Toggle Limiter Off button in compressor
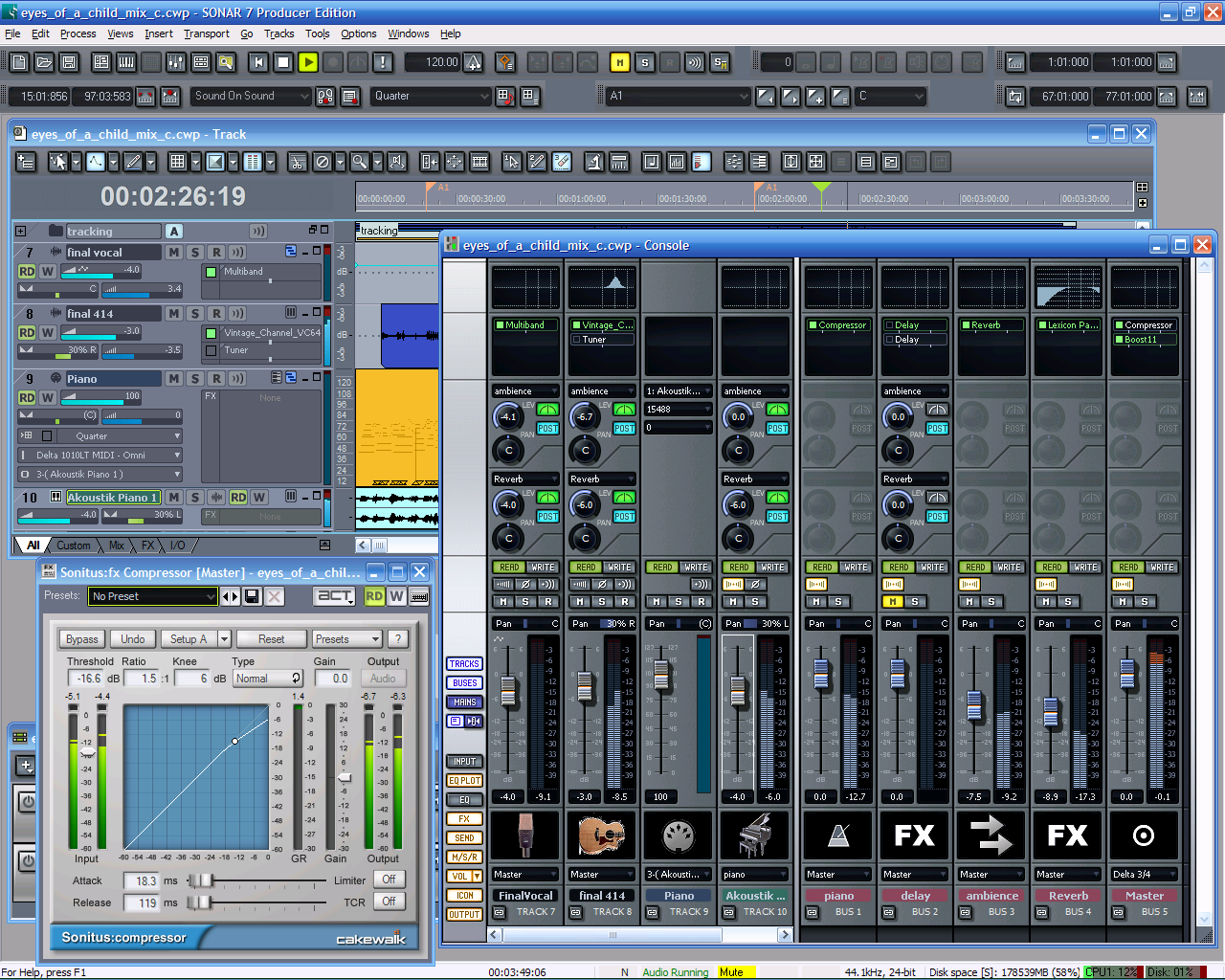 click(389, 880)
